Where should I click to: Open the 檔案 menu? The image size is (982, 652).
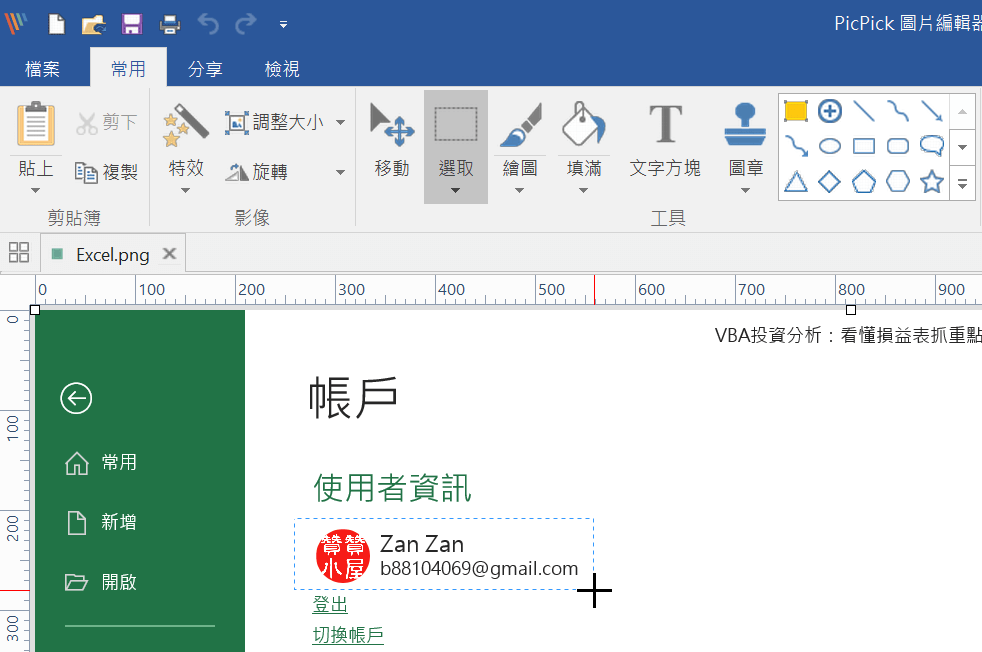point(42,68)
